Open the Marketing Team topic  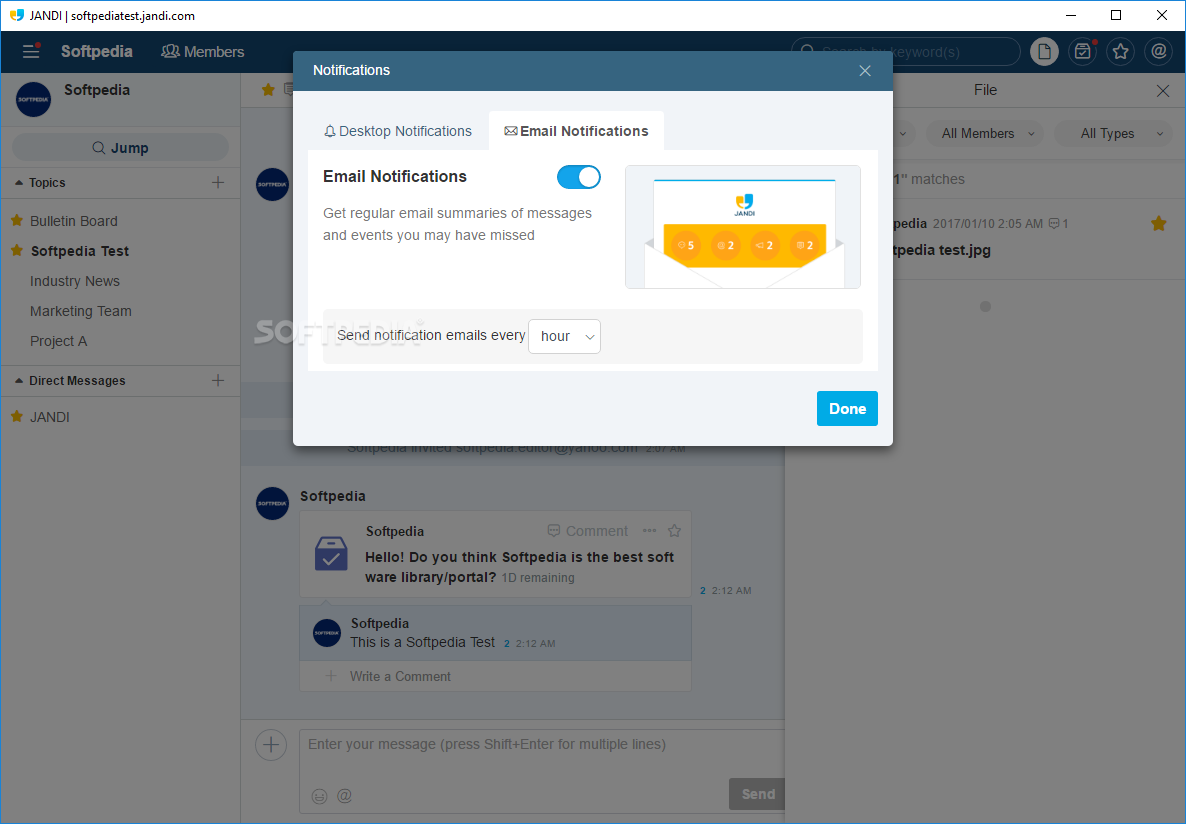(81, 311)
